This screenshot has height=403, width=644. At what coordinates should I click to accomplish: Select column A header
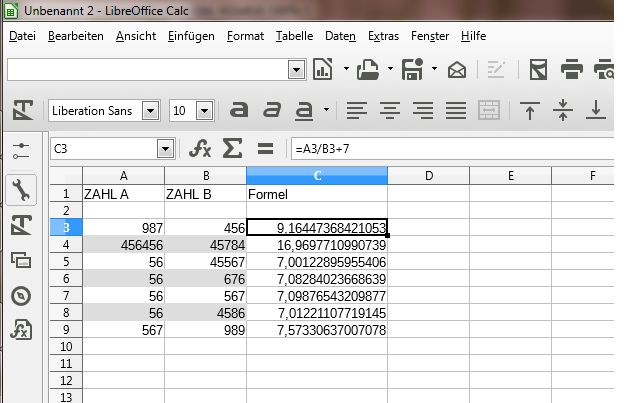tap(123, 176)
